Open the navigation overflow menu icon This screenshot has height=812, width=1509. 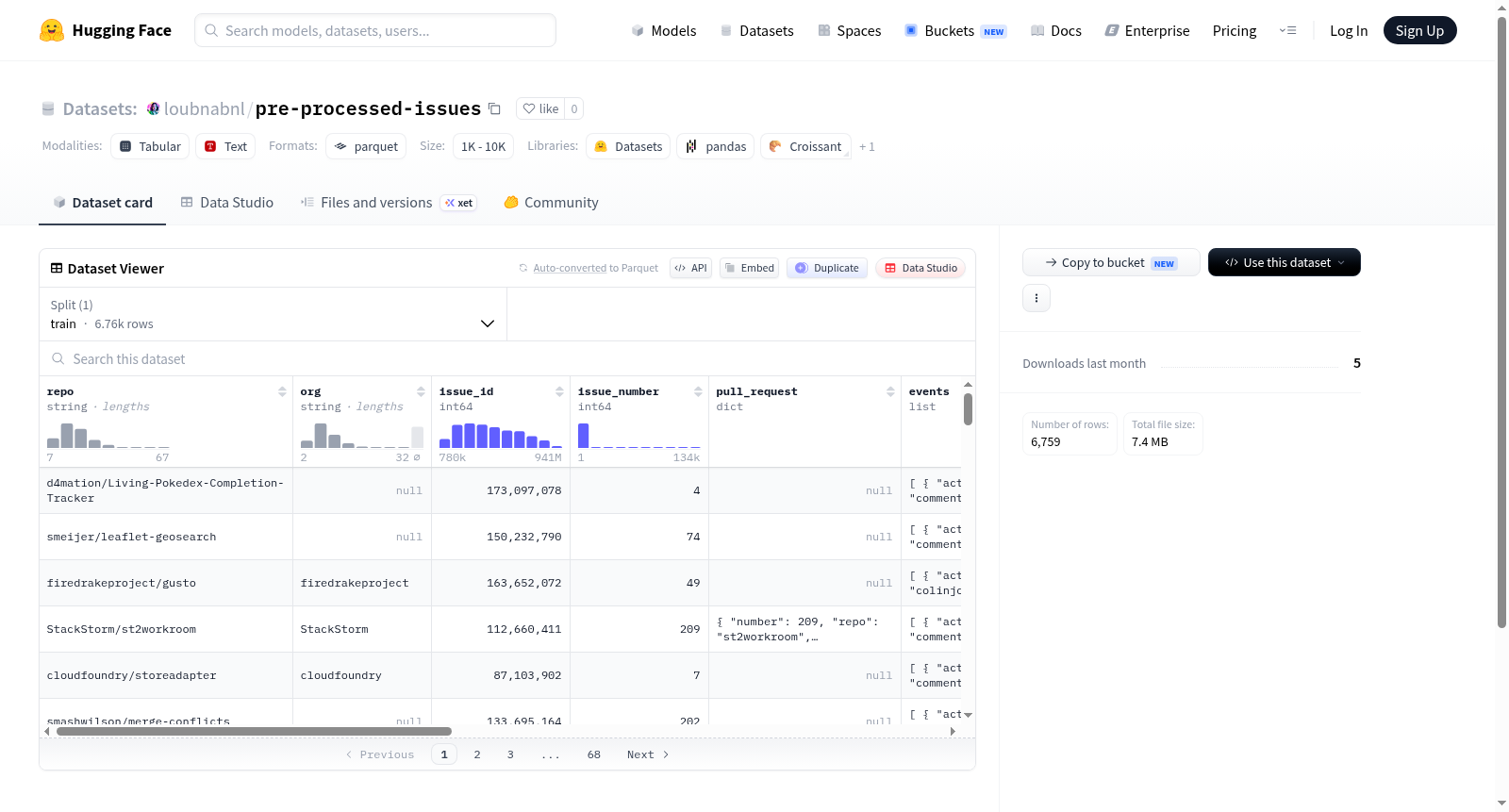[x=1287, y=30]
